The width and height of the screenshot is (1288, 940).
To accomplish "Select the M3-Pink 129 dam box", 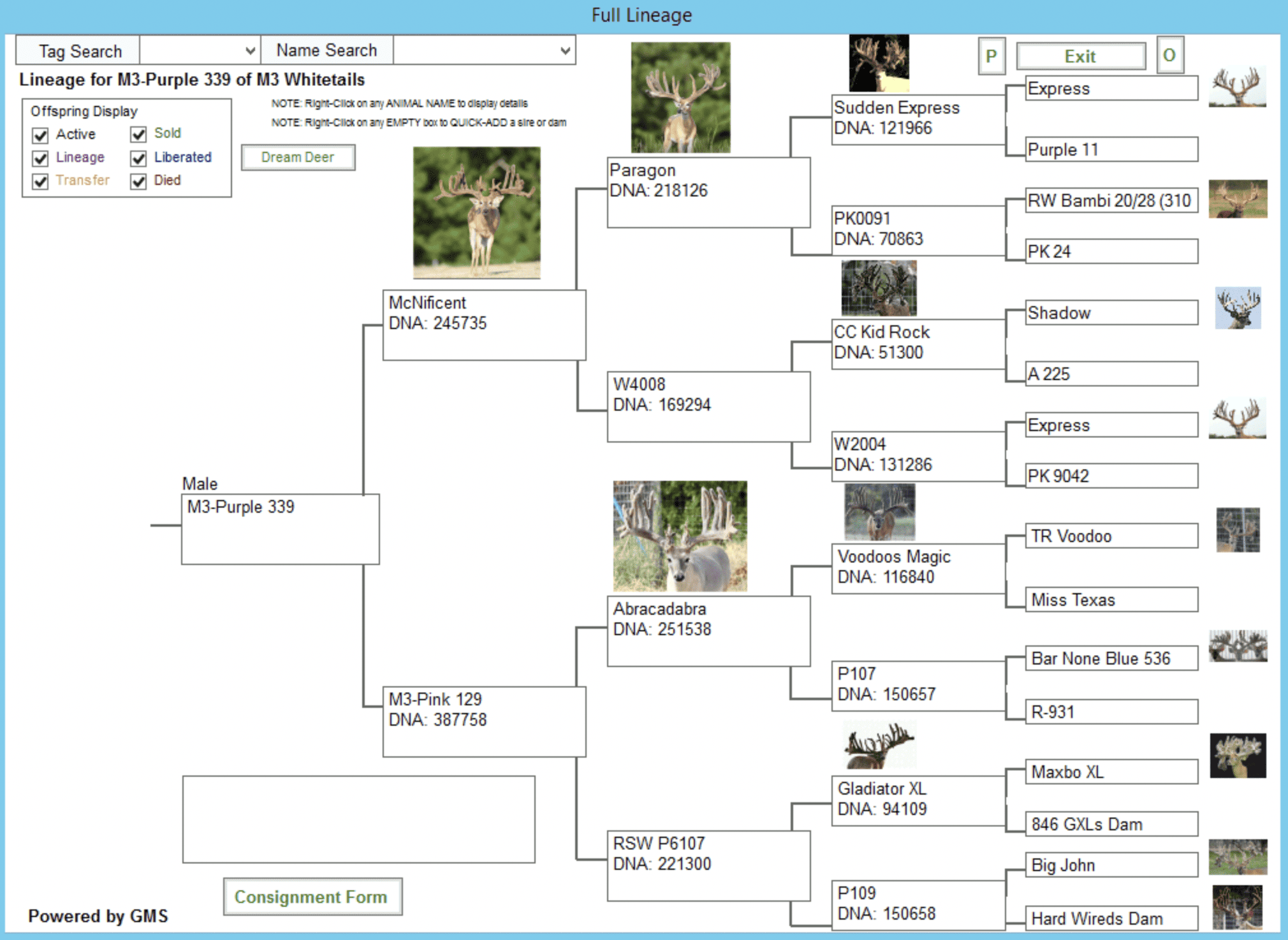I will pos(483,721).
